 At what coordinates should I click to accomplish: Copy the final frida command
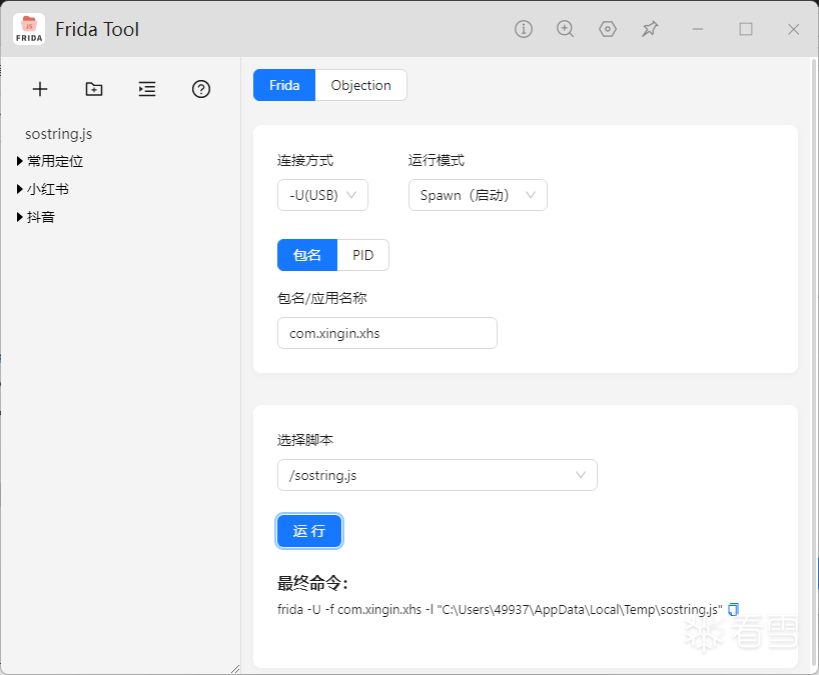click(x=733, y=609)
